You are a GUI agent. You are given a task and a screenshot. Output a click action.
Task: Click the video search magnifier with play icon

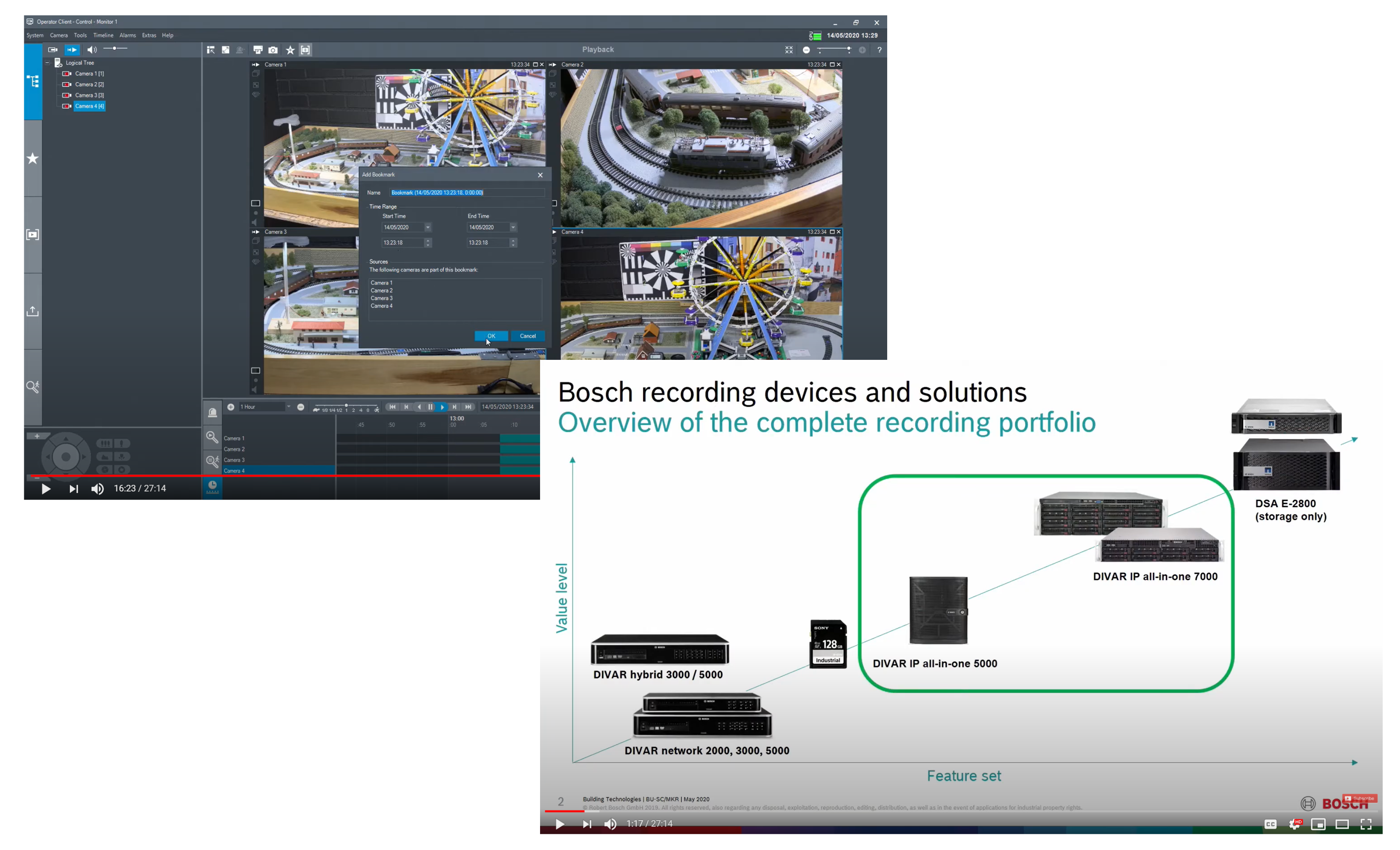(x=213, y=437)
